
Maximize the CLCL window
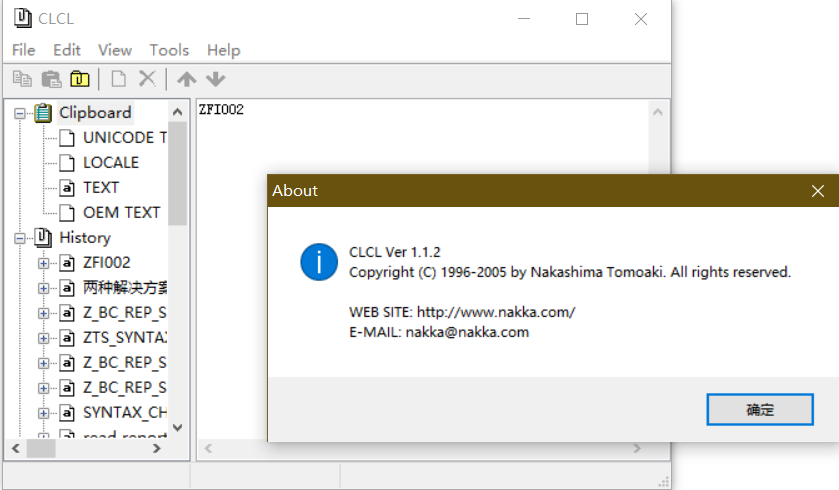(x=582, y=19)
